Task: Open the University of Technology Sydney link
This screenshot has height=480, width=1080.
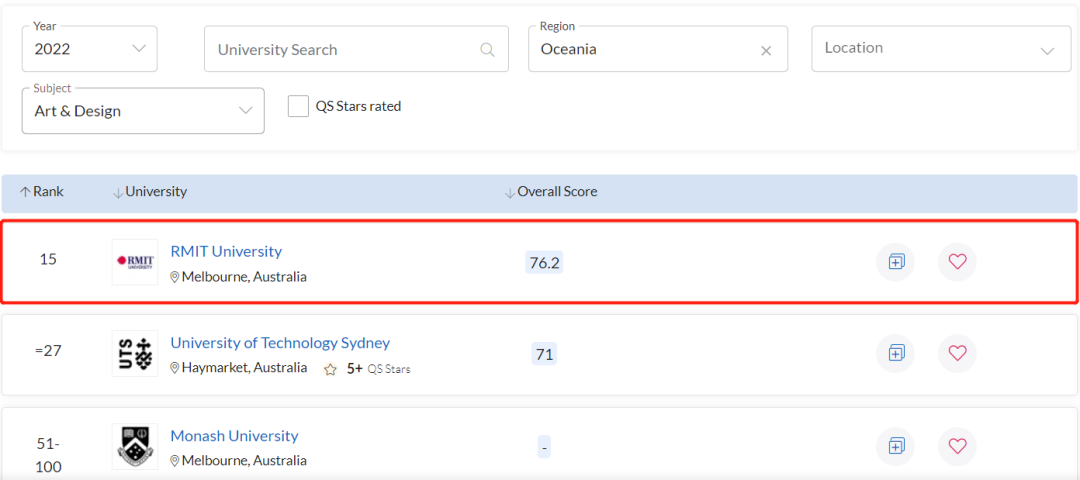Action: (x=280, y=343)
